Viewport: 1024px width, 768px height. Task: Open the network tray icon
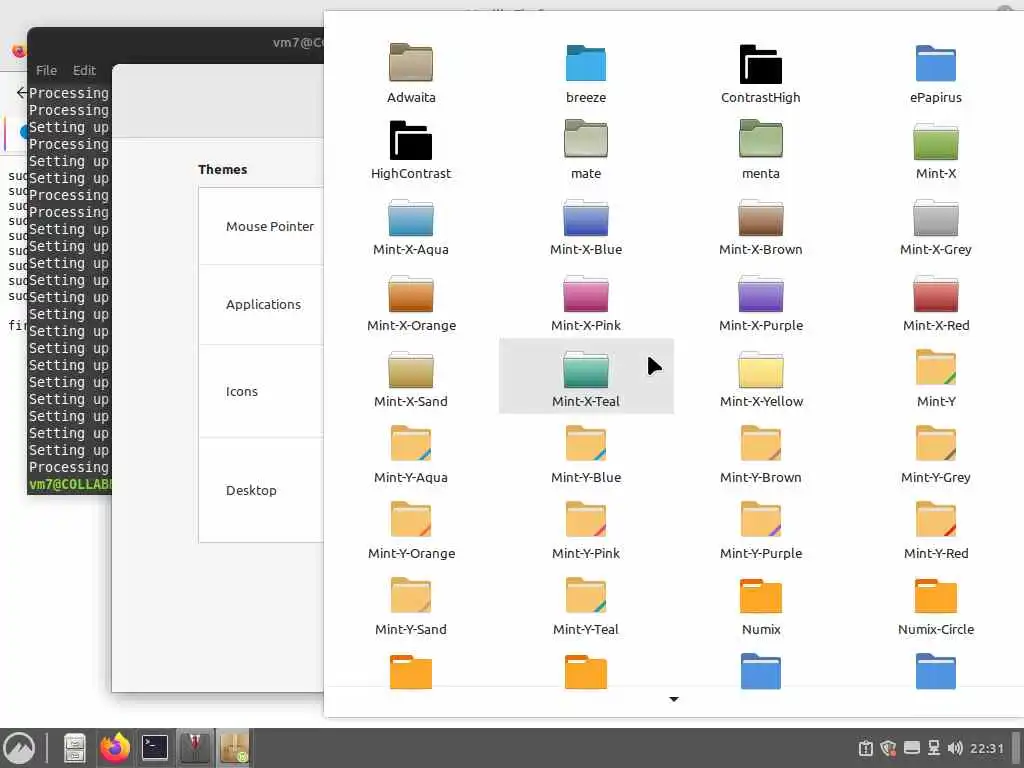point(934,748)
